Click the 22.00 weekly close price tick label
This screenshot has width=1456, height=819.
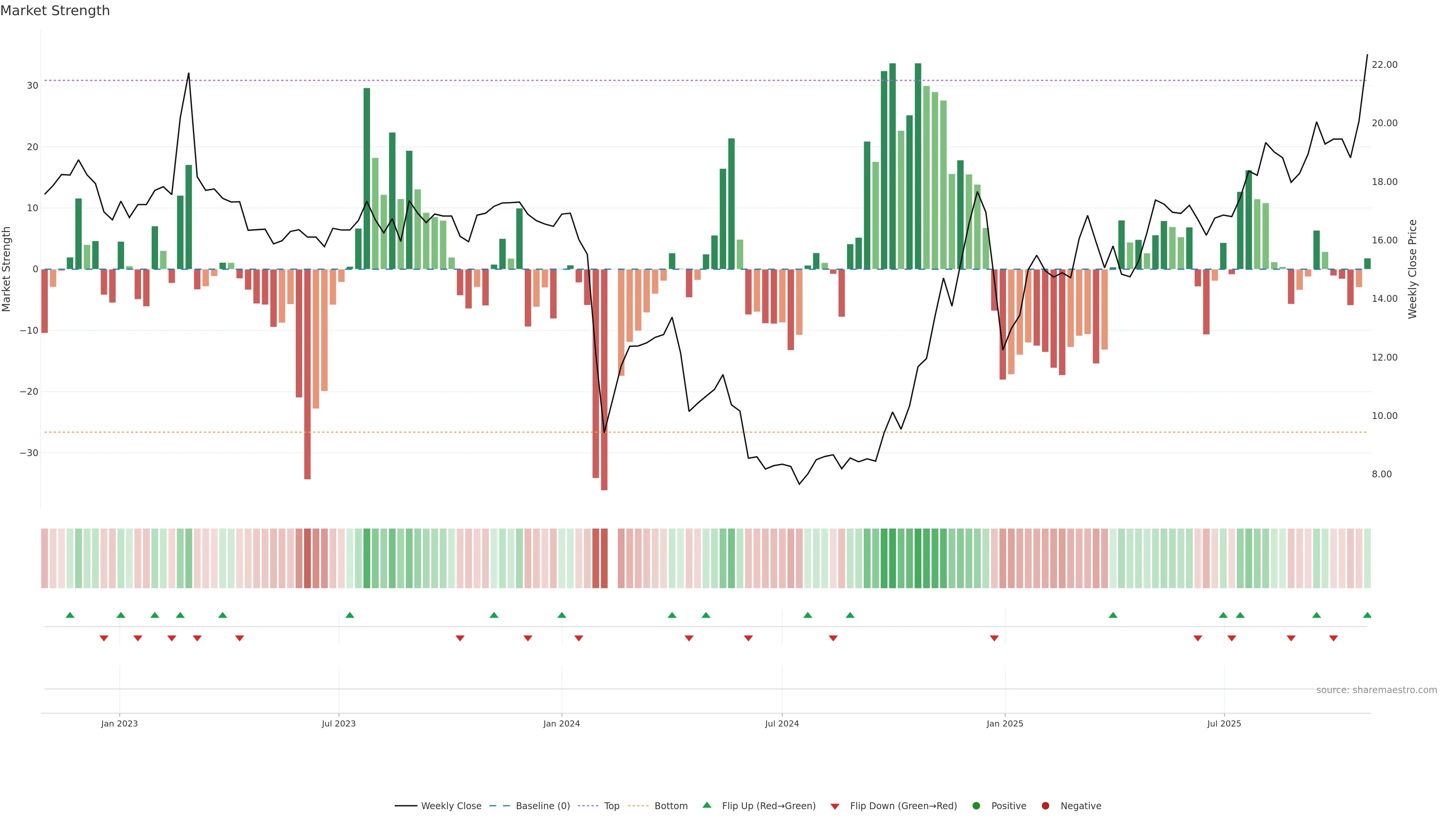(x=1384, y=65)
